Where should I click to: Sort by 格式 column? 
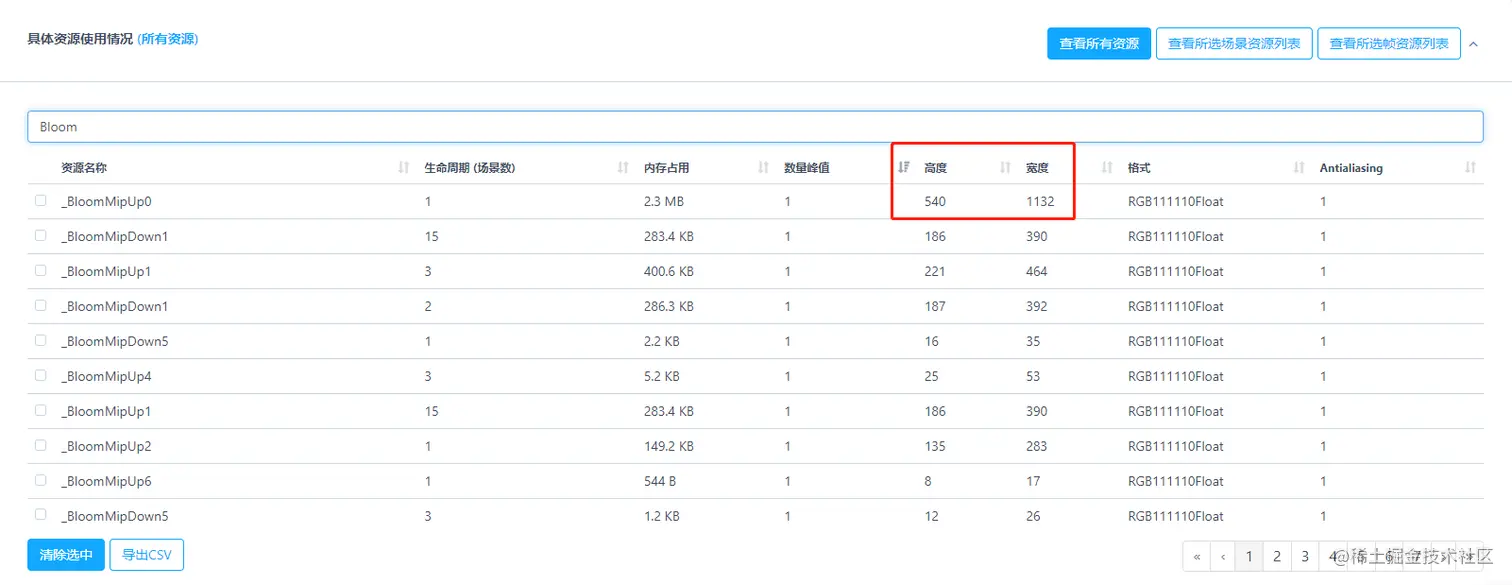coord(1299,168)
